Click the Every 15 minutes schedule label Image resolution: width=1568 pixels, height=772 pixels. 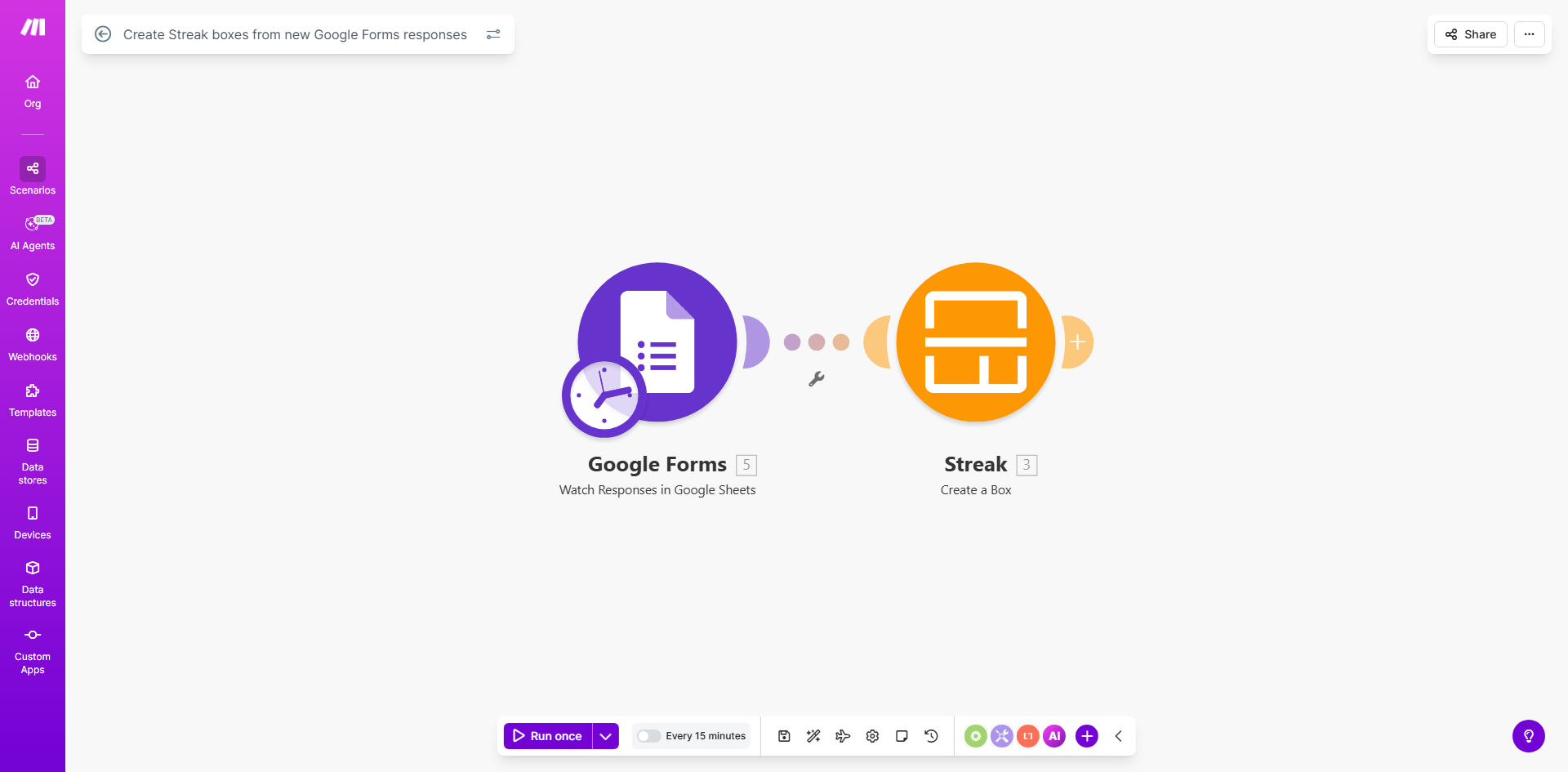coord(706,736)
